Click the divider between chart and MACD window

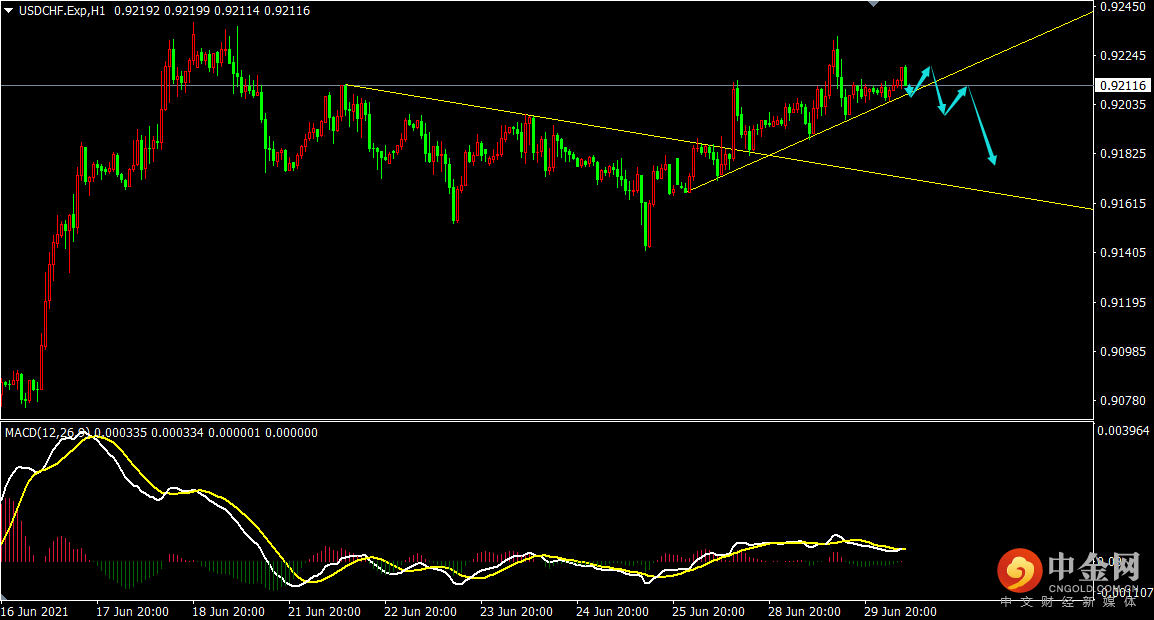[547, 420]
